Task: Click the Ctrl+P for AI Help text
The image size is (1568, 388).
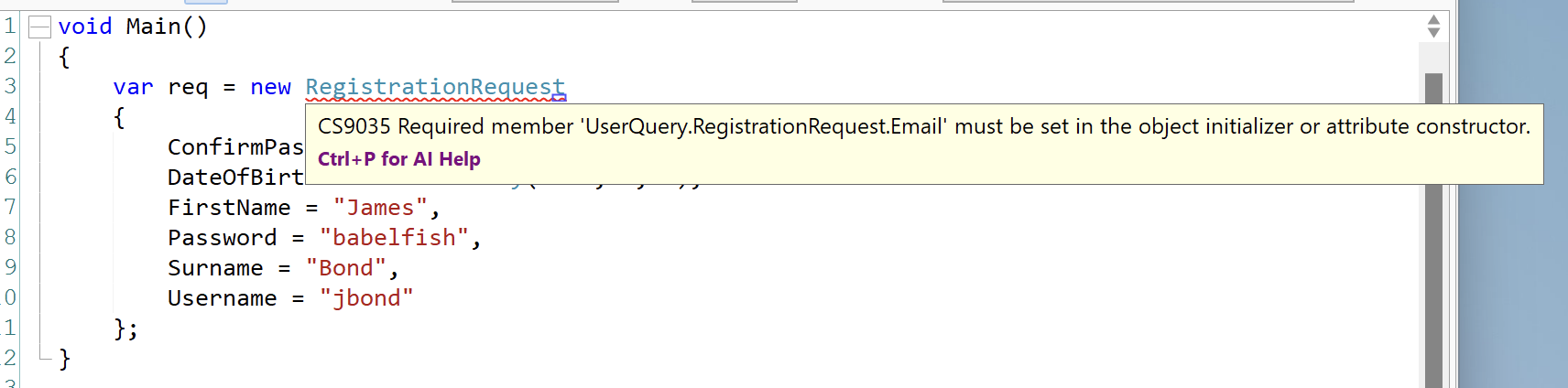Action: [398, 159]
